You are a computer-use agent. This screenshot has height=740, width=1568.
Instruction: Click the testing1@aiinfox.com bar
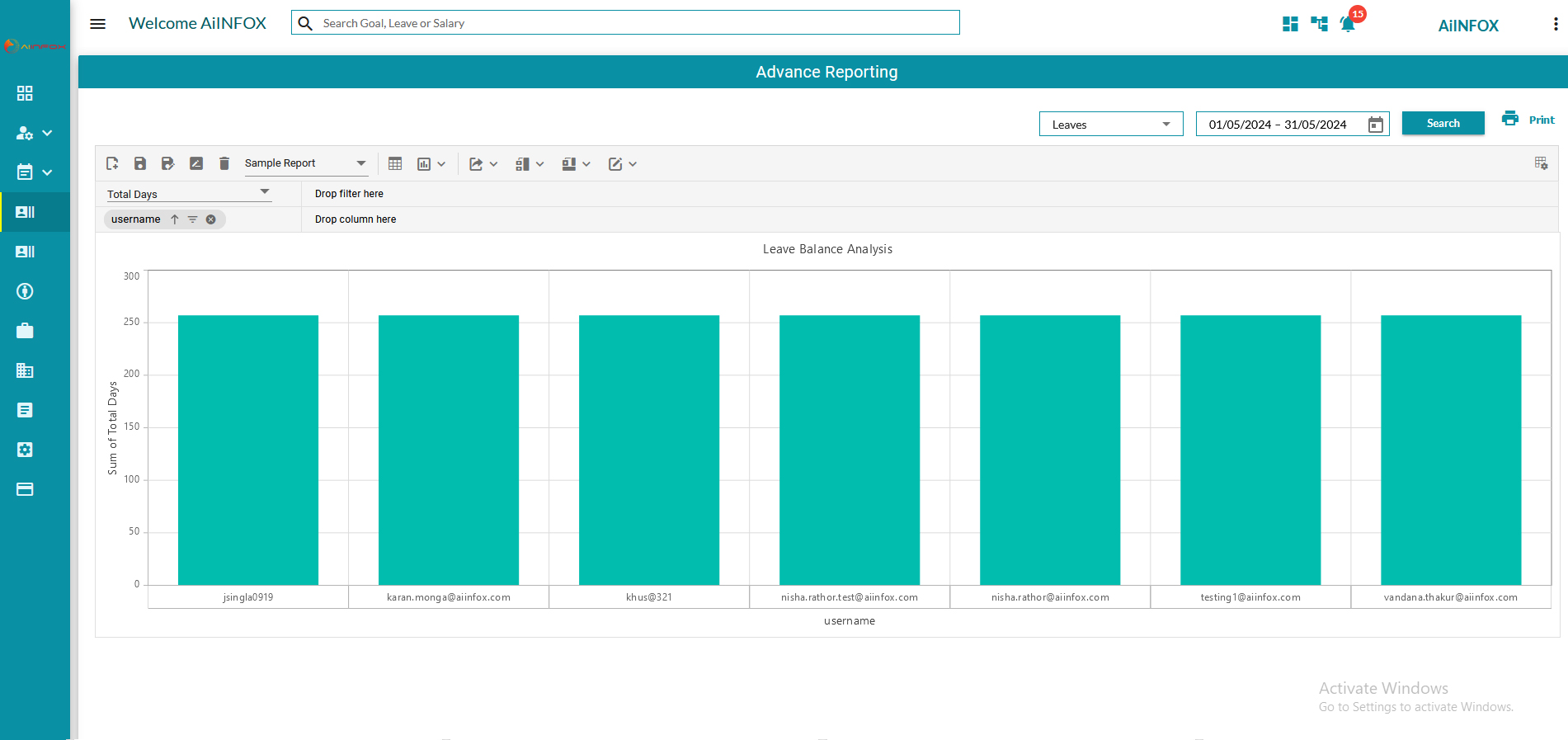coord(1250,450)
